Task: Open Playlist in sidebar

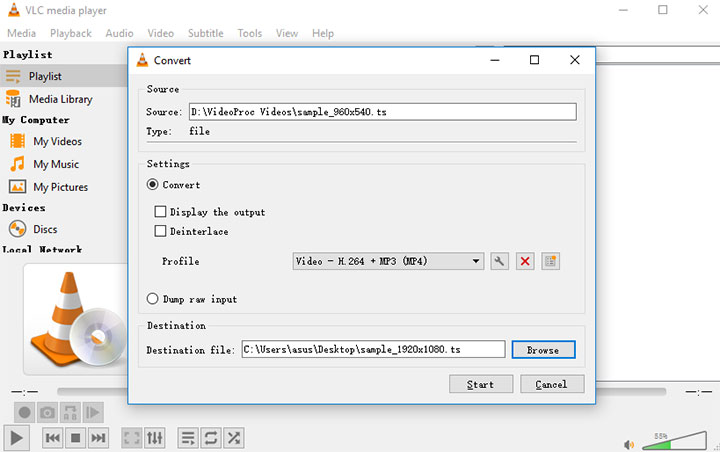Action: (x=63, y=76)
